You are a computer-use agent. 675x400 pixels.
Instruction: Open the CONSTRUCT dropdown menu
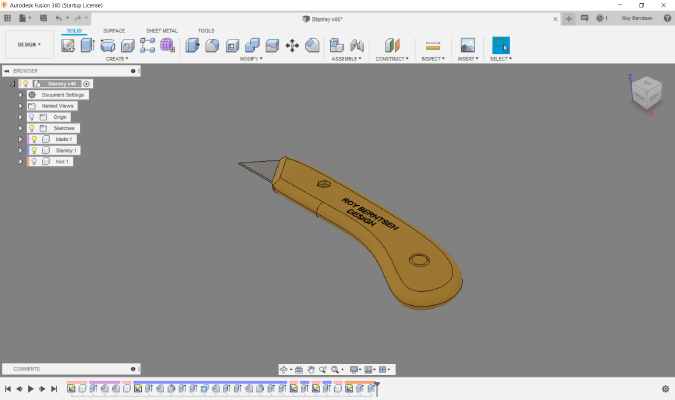pos(392,59)
